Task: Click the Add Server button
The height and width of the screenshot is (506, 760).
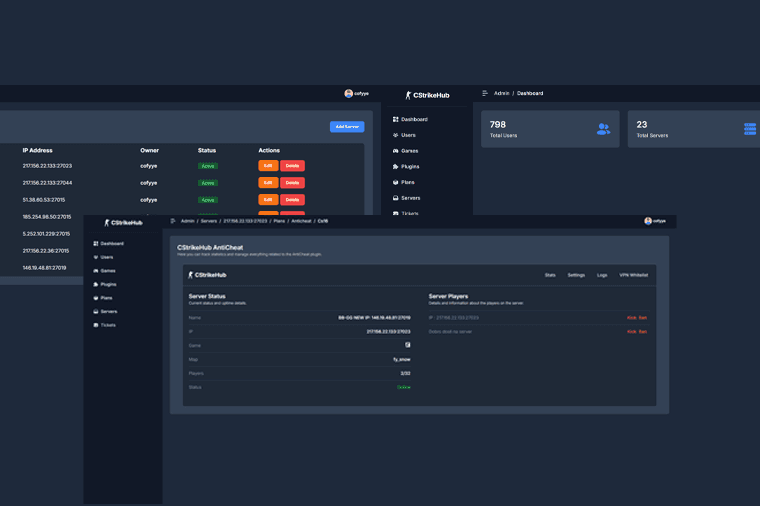Action: 347,126
